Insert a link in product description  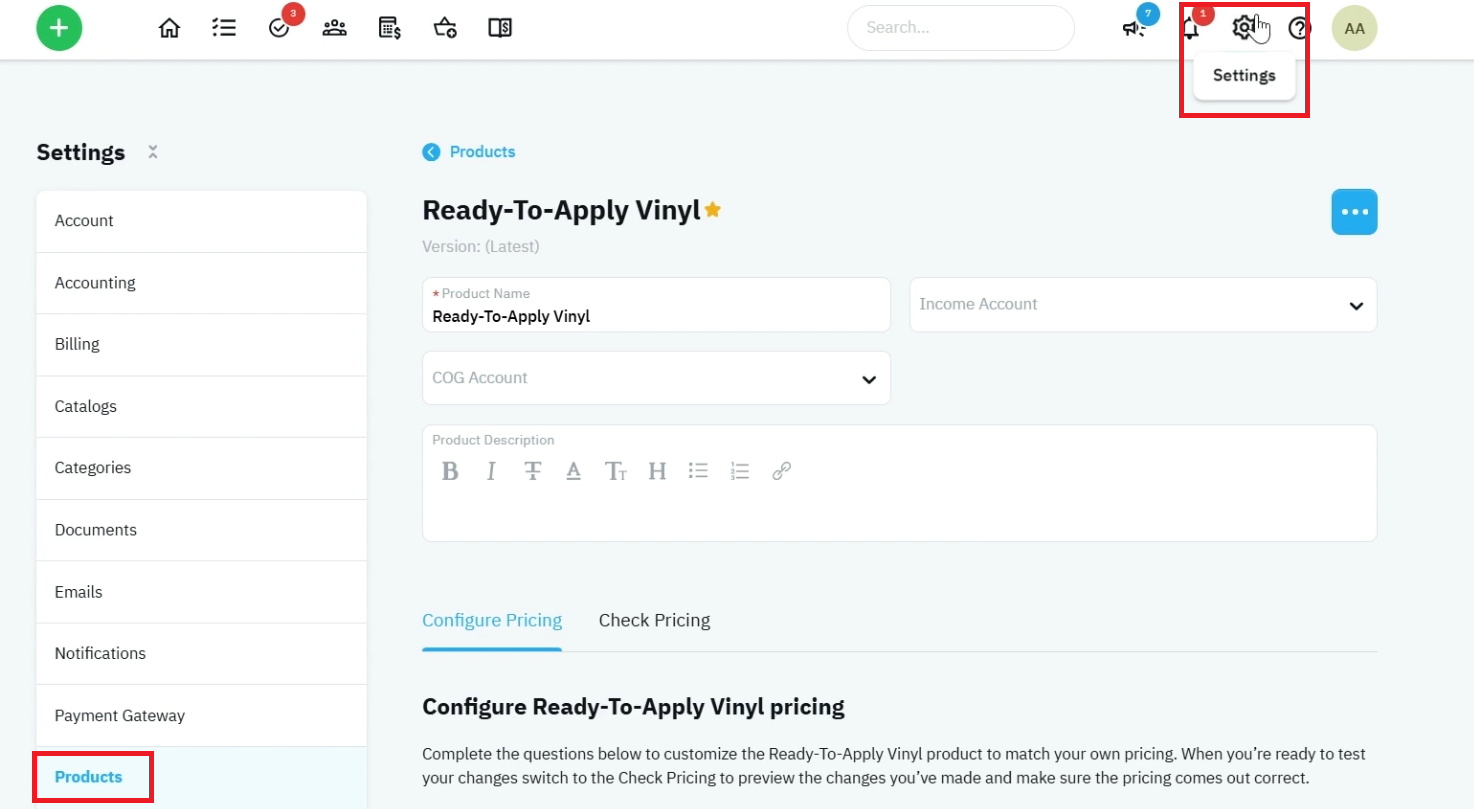[x=782, y=471]
